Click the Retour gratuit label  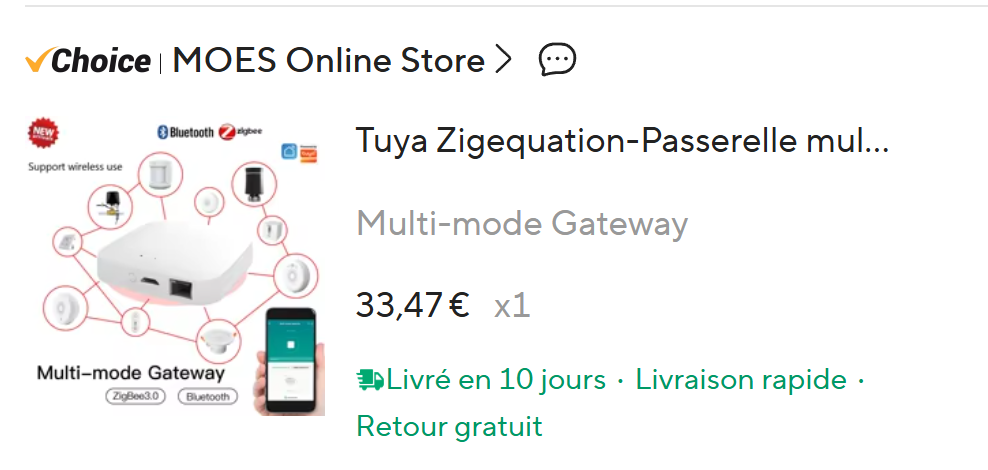[x=449, y=427]
